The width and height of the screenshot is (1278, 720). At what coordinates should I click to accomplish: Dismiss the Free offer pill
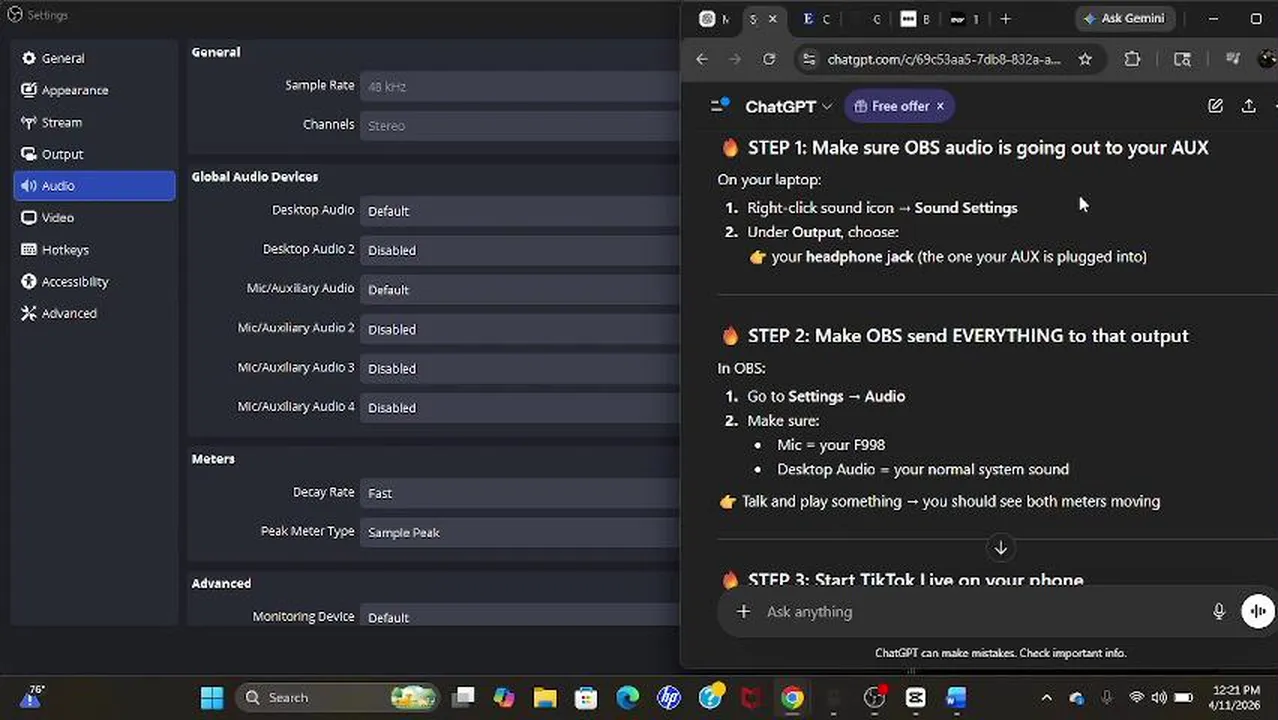pos(940,106)
